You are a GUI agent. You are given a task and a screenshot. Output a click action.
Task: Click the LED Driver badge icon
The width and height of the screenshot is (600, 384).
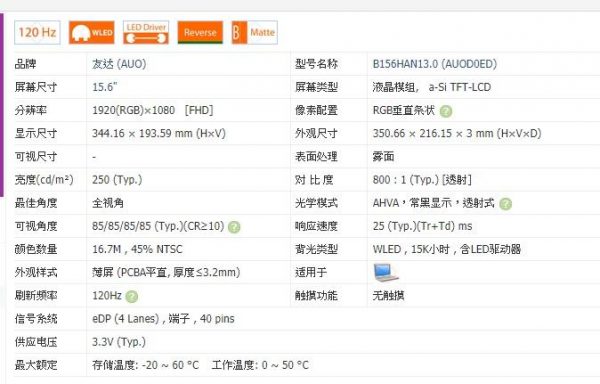click(146, 33)
